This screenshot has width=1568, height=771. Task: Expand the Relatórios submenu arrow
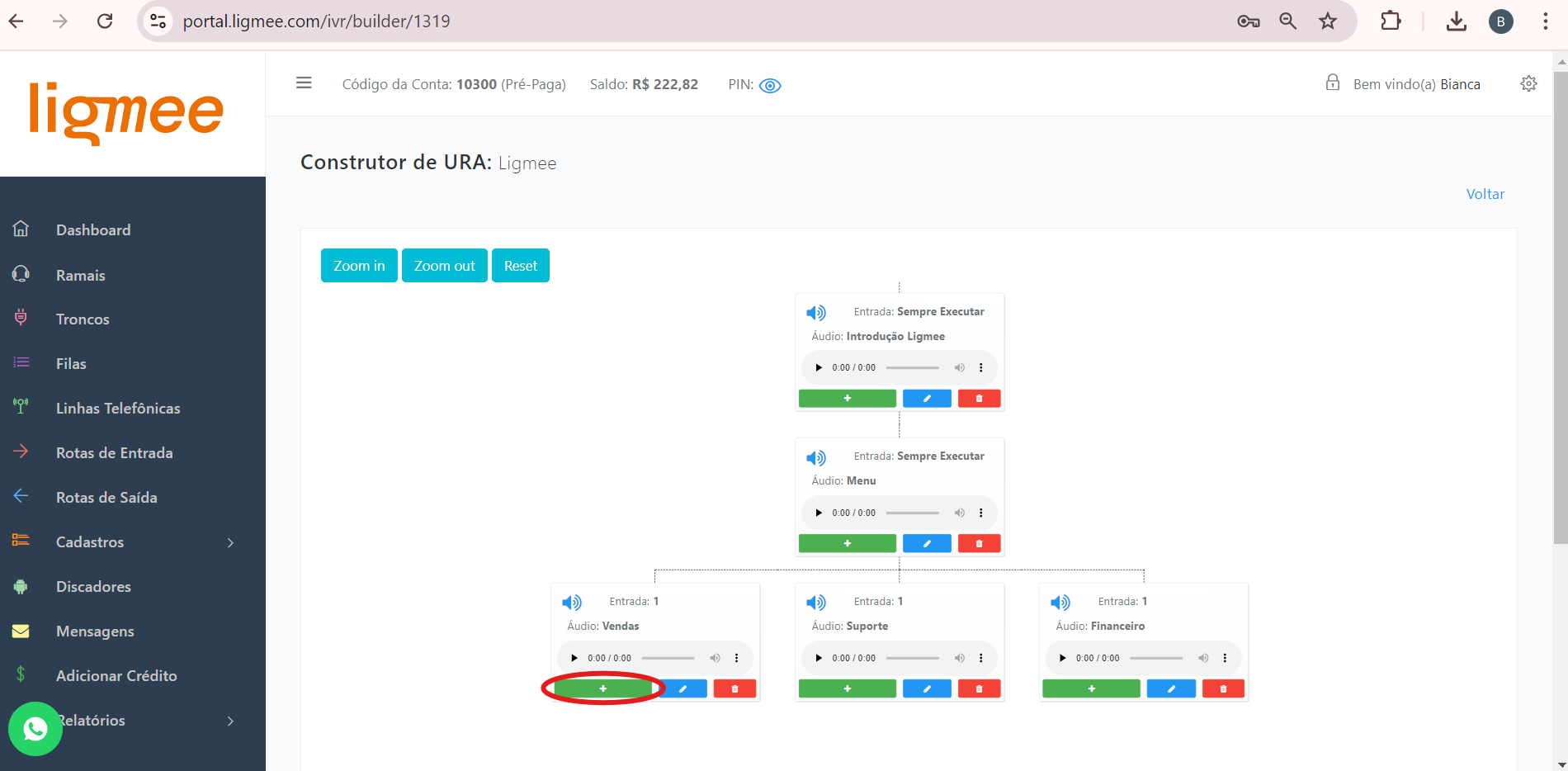[230, 721]
